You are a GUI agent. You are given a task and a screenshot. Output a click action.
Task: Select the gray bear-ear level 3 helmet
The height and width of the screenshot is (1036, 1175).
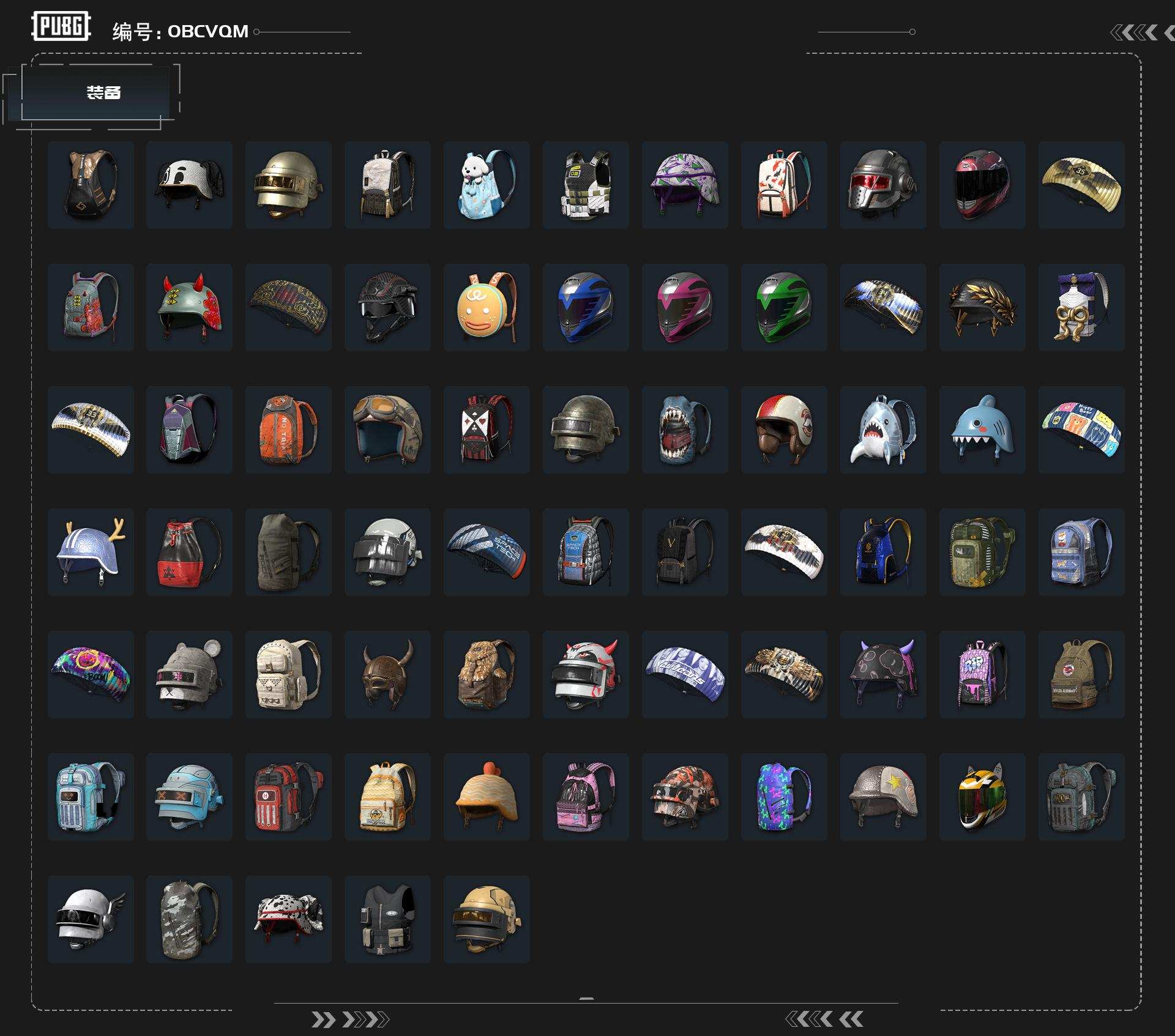189,674
